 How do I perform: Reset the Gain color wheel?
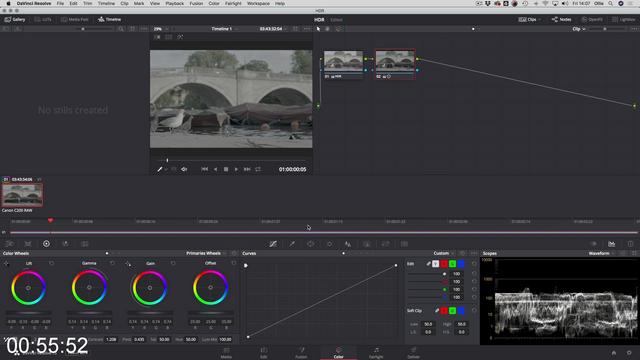(x=173, y=263)
